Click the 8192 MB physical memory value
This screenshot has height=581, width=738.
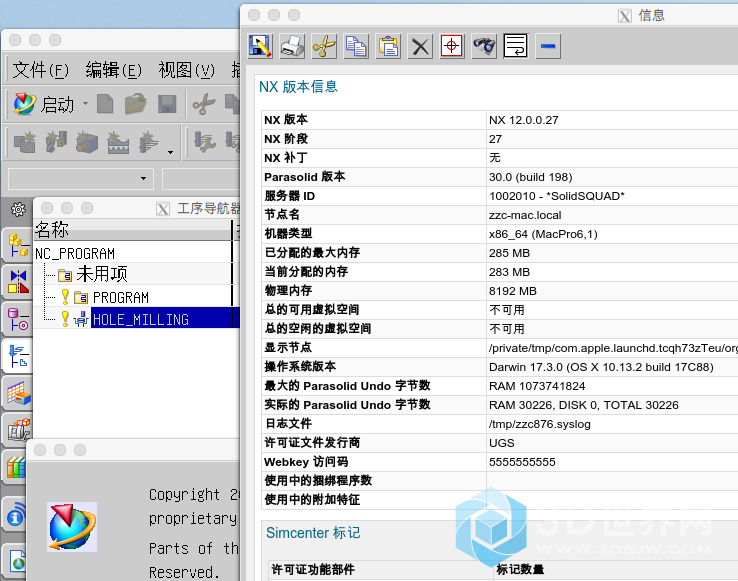[513, 291]
